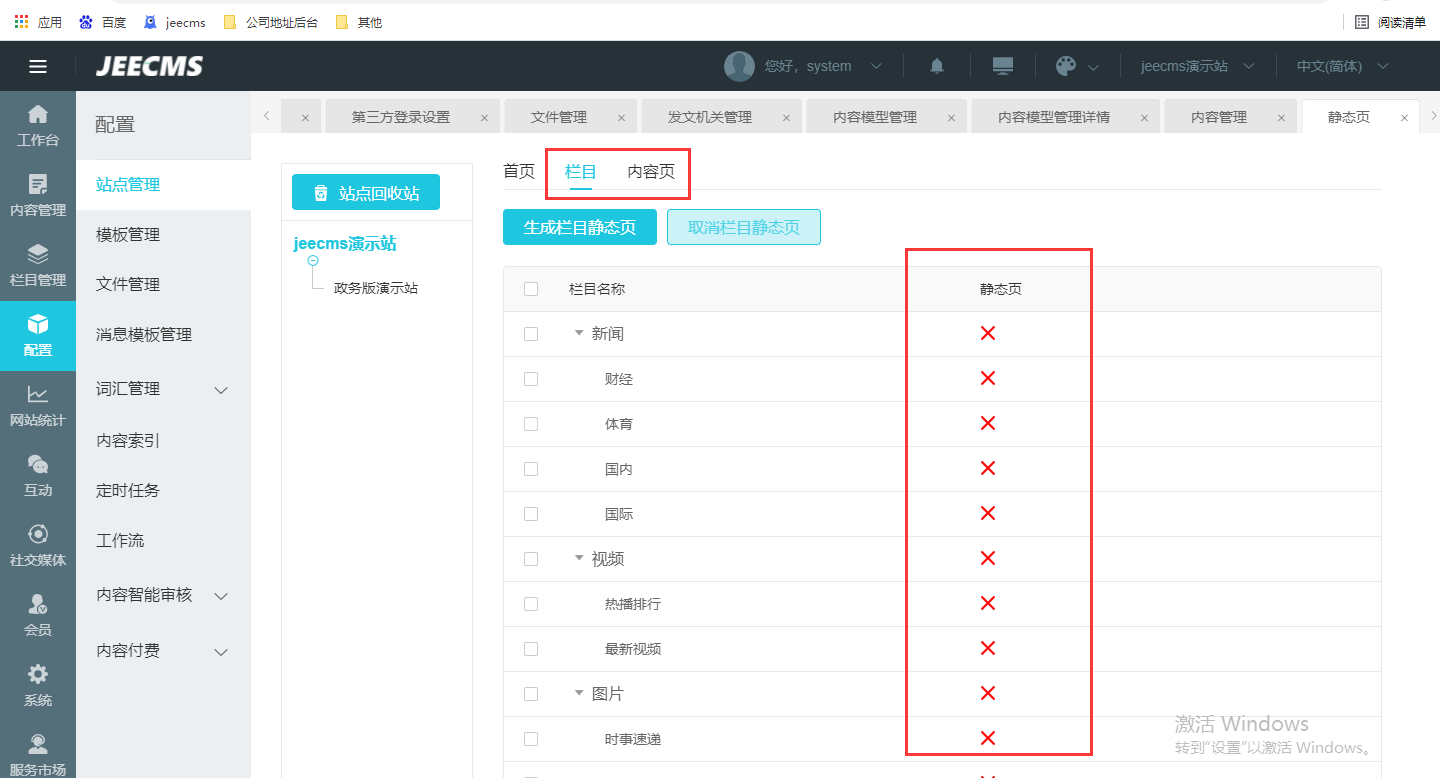Click the notification bell icon
Screen dimensions: 1440x778
937,66
